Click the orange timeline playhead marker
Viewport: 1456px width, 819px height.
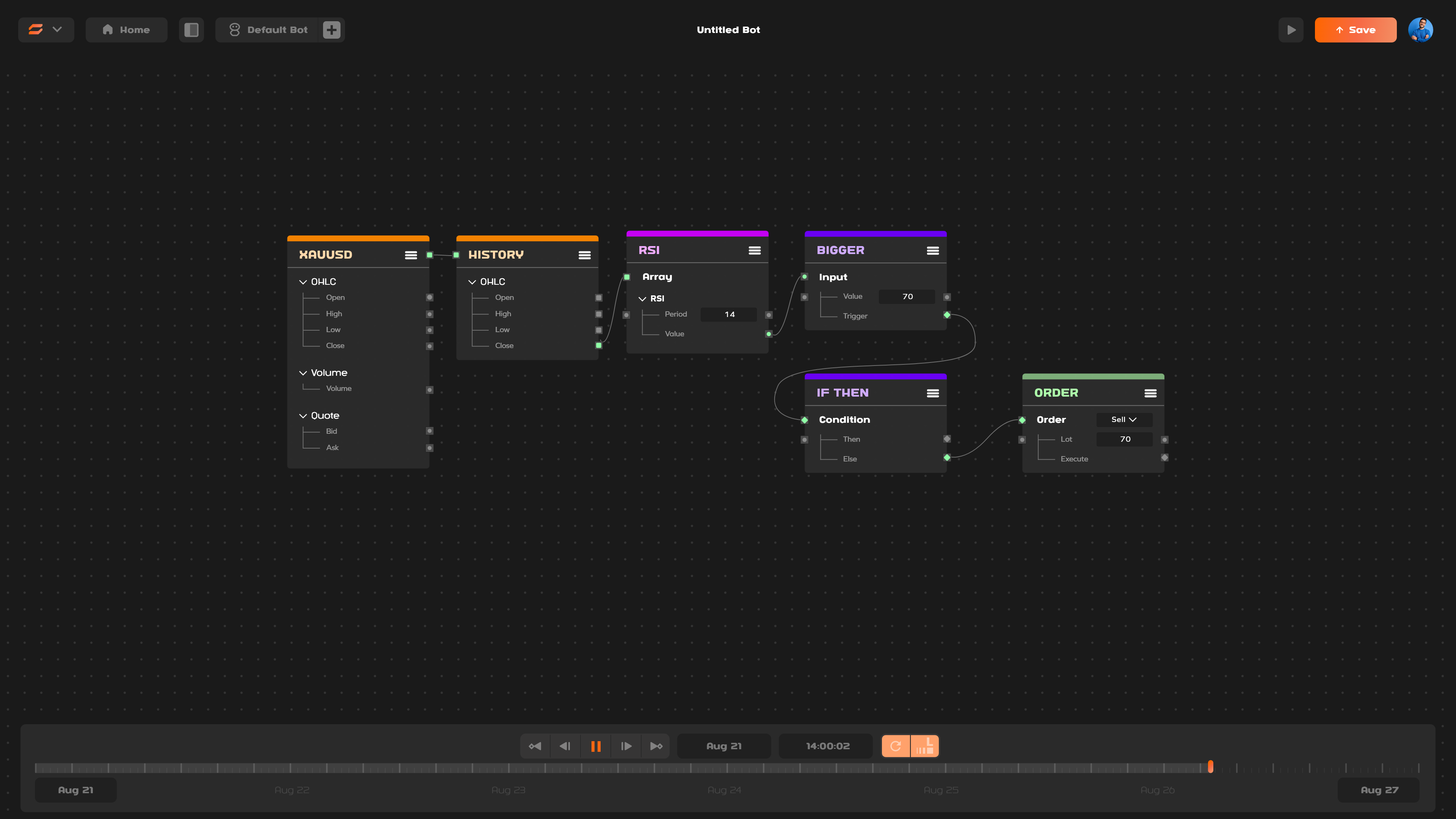click(1211, 766)
